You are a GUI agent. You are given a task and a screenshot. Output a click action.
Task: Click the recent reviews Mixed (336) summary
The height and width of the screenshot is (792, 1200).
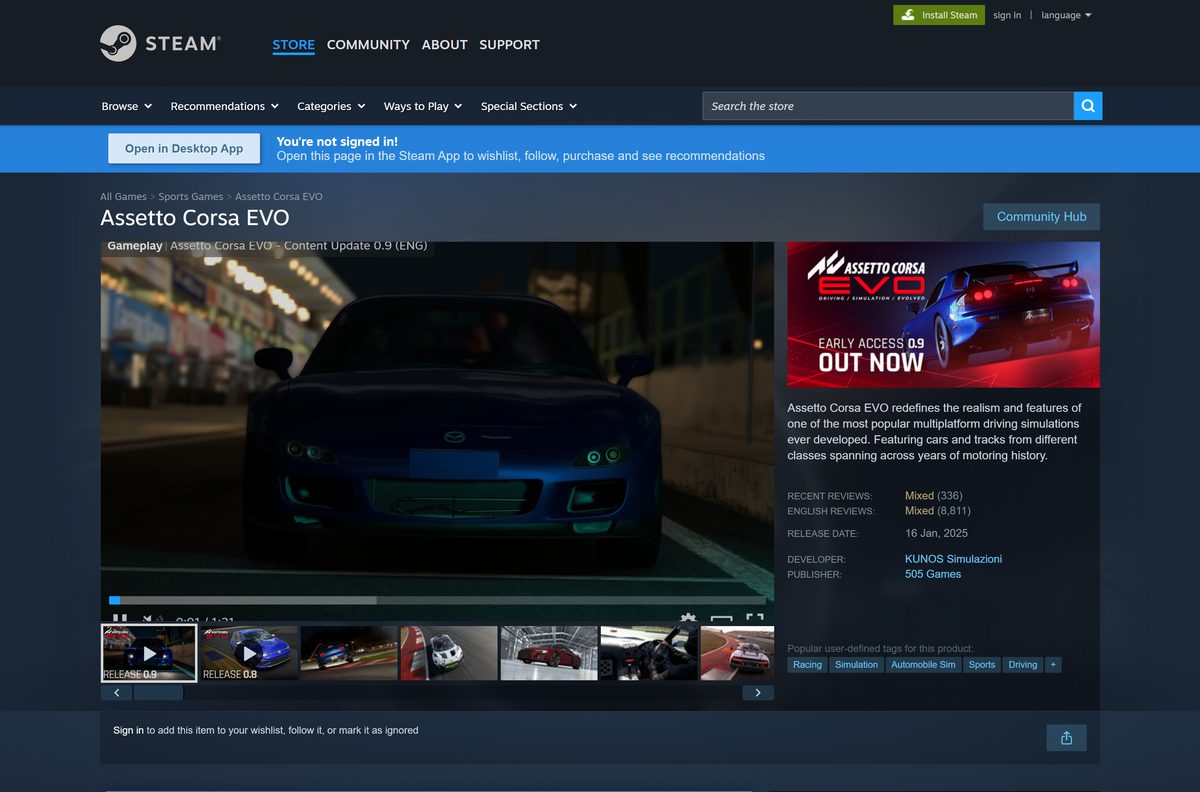click(933, 496)
